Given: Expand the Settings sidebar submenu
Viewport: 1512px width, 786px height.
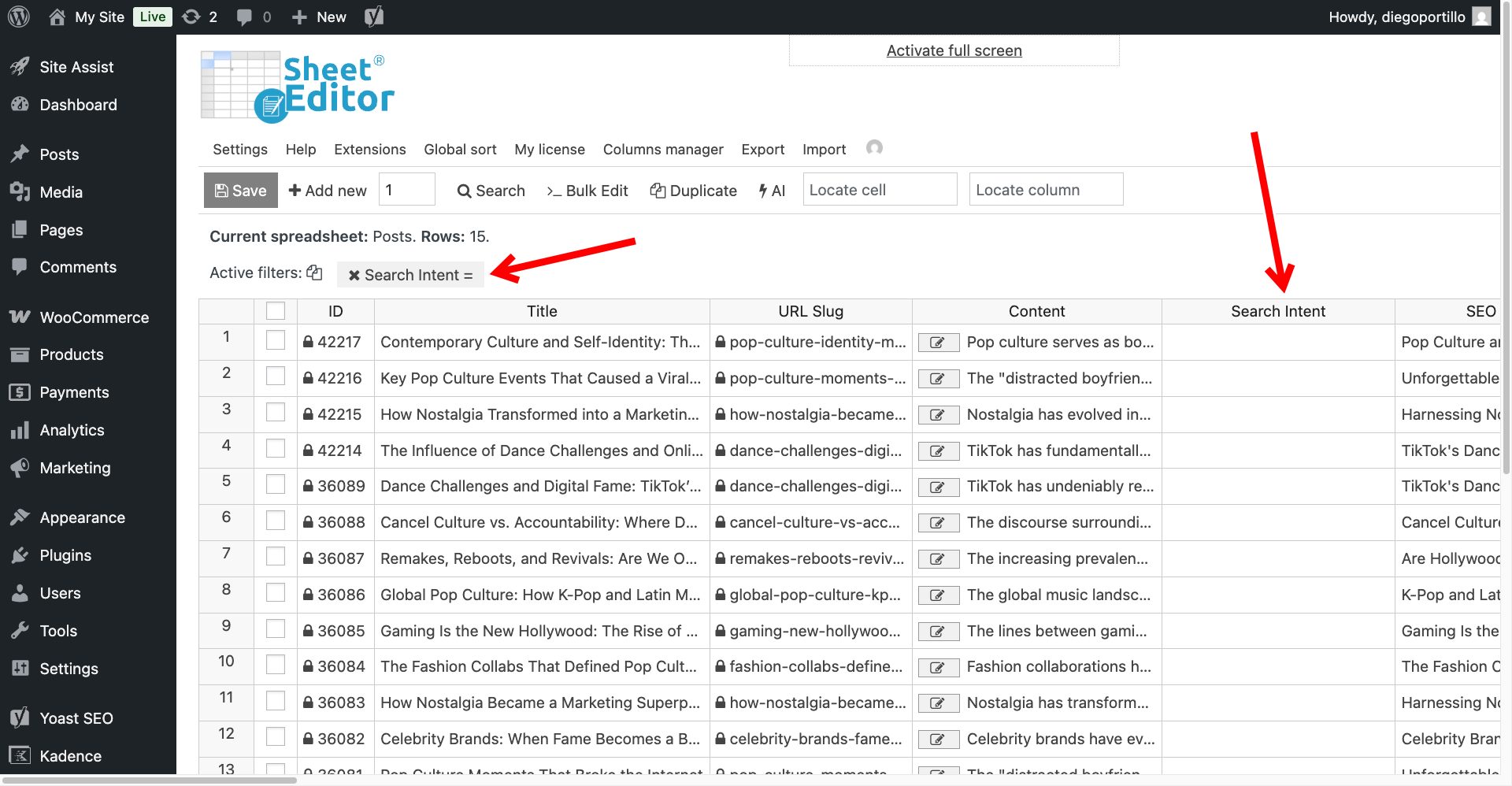Looking at the screenshot, I should (69, 669).
